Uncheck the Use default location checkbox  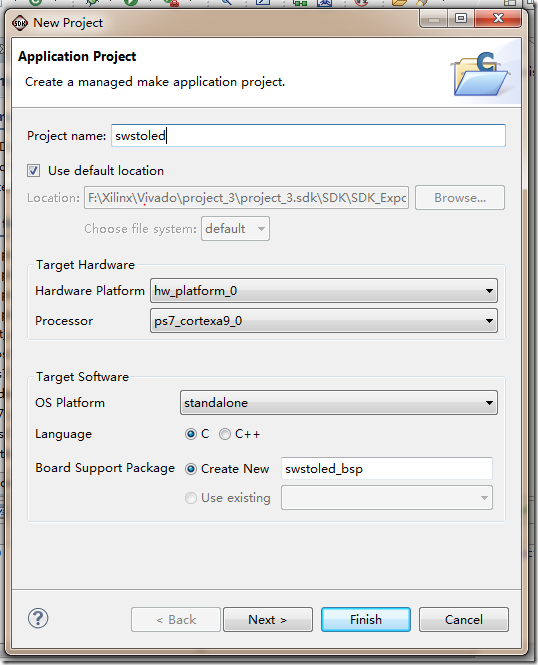[x=33, y=171]
